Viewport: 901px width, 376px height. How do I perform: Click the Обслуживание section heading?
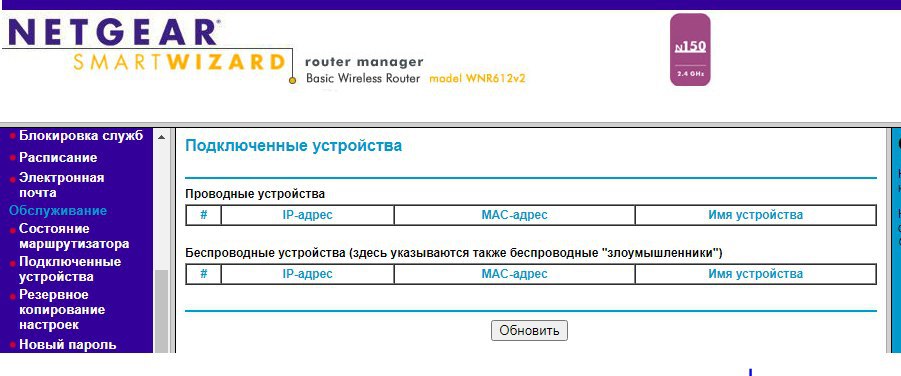(x=57, y=210)
